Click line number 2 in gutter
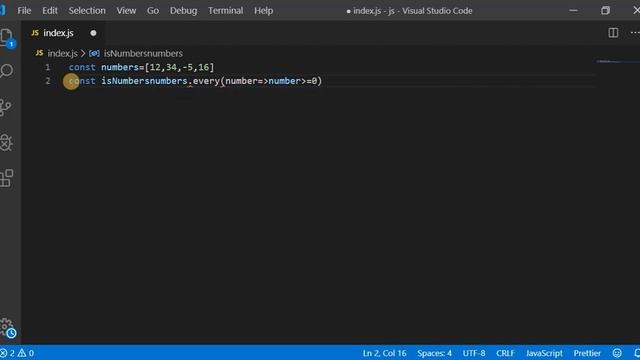 (48, 81)
